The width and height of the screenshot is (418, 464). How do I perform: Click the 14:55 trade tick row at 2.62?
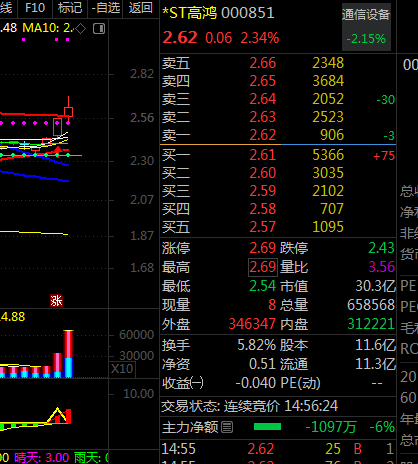278,449
